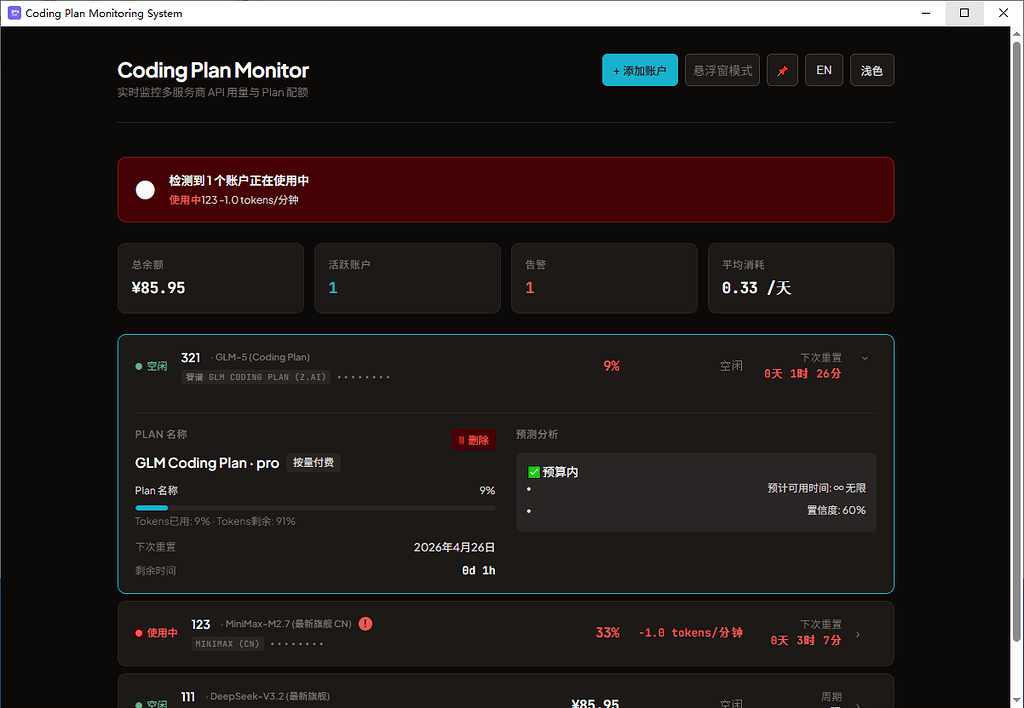Viewport: 1024px width, 708px height.
Task: Add a new account with 添加账户
Action: click(639, 70)
